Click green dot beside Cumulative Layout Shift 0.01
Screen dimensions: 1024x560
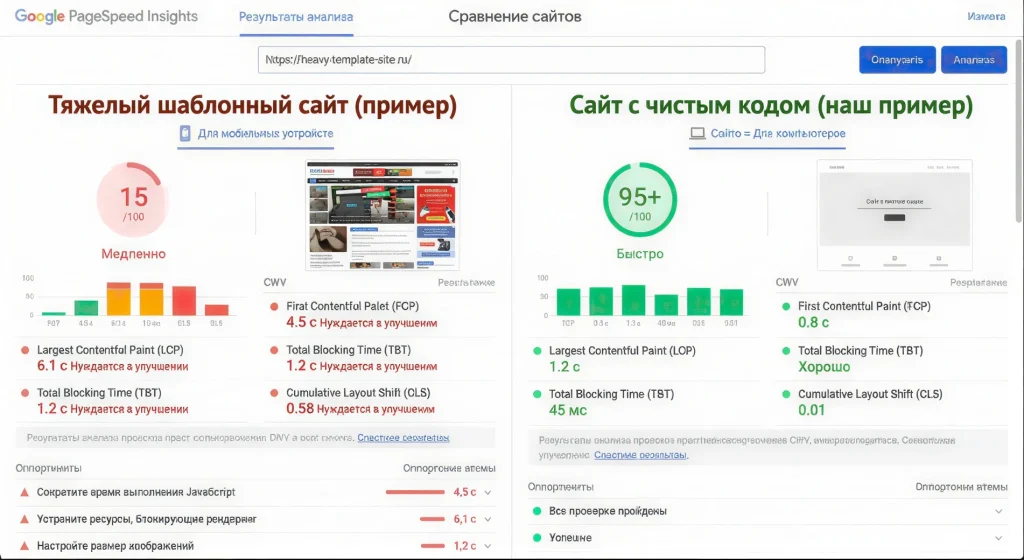click(786, 394)
